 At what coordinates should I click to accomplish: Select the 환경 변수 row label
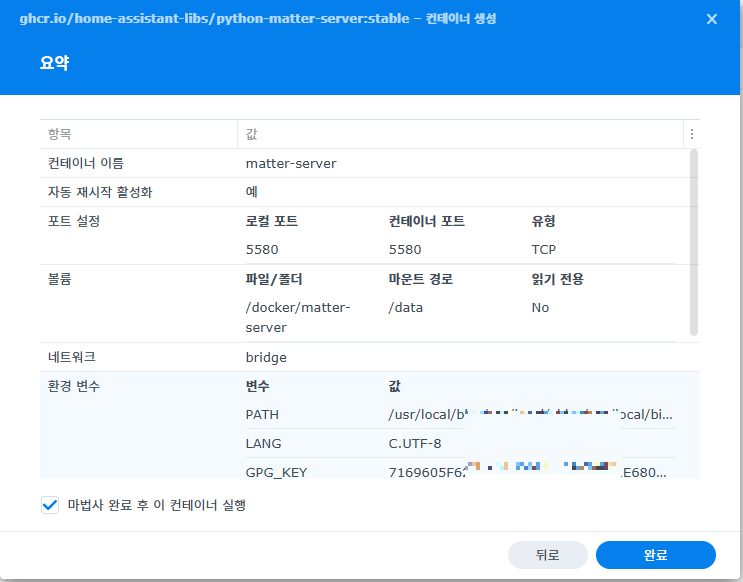[x=74, y=386]
